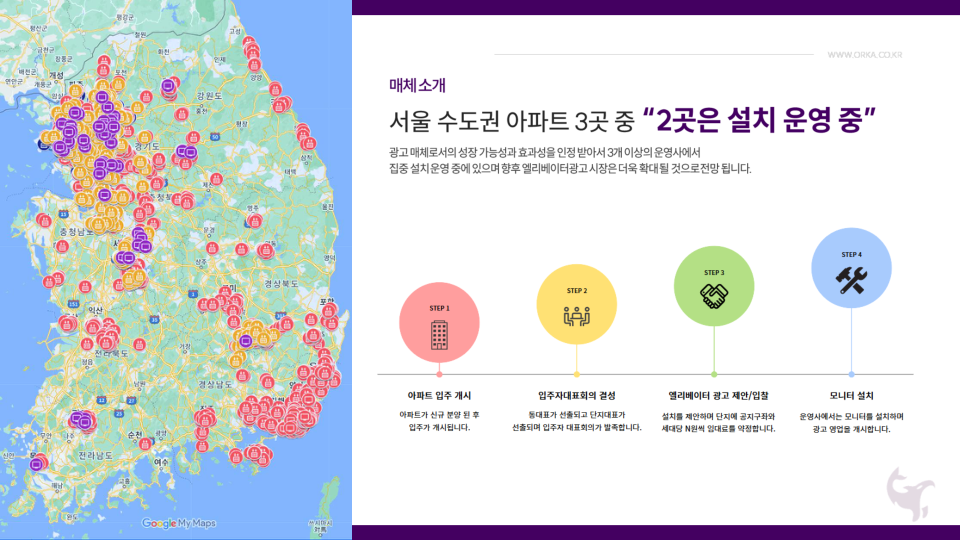Click the 여수 city label on map
The image size is (960, 540).
click(x=161, y=462)
